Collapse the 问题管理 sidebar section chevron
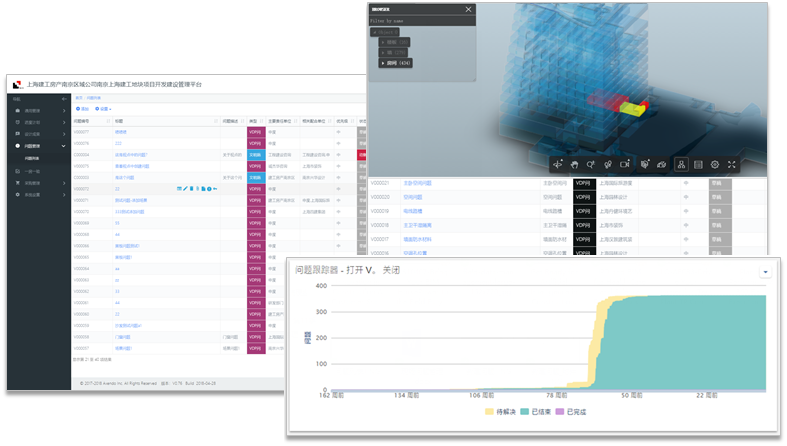Screen dimensions: 787x446 click(63, 146)
